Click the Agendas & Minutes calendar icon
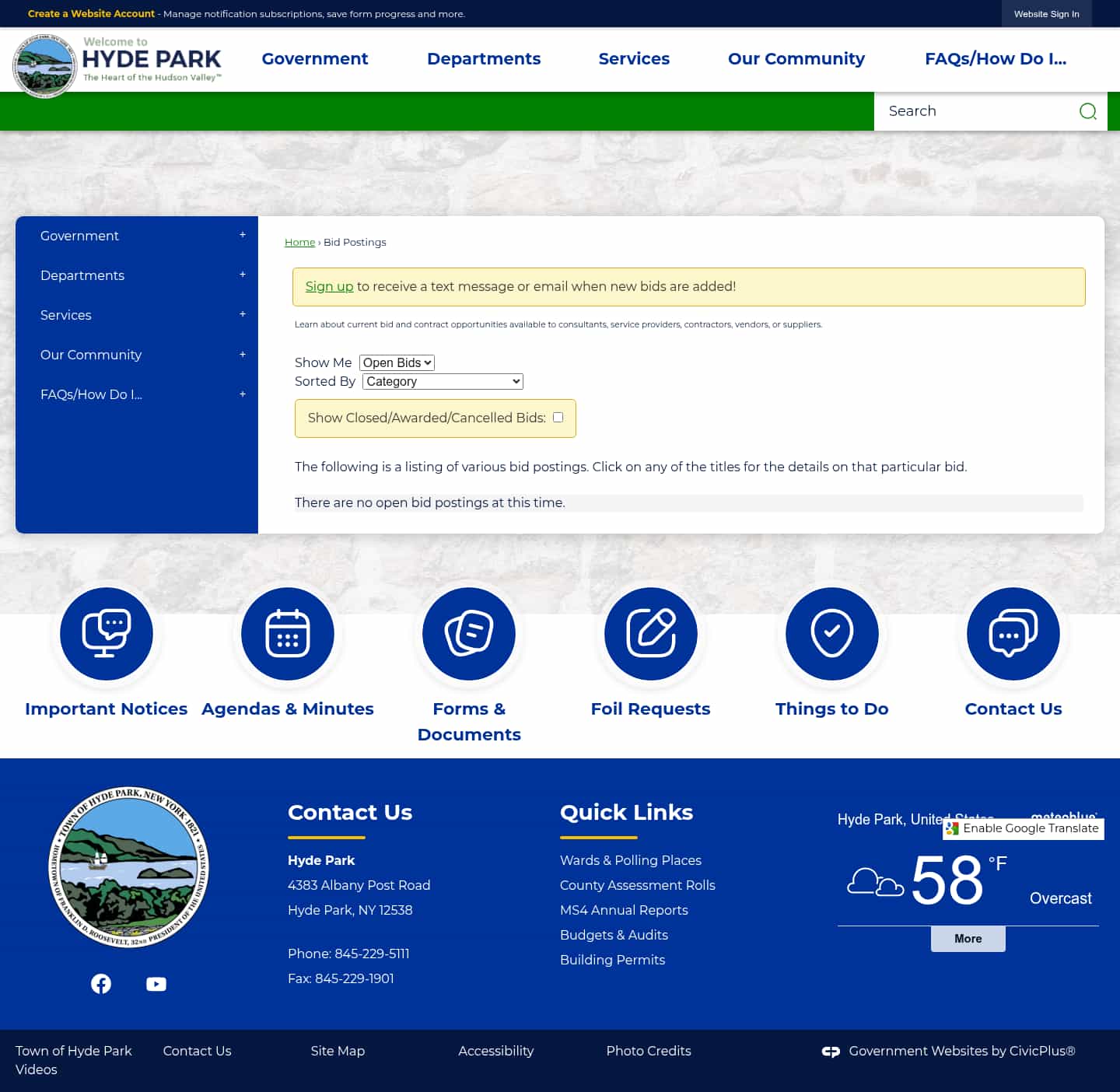 point(287,634)
